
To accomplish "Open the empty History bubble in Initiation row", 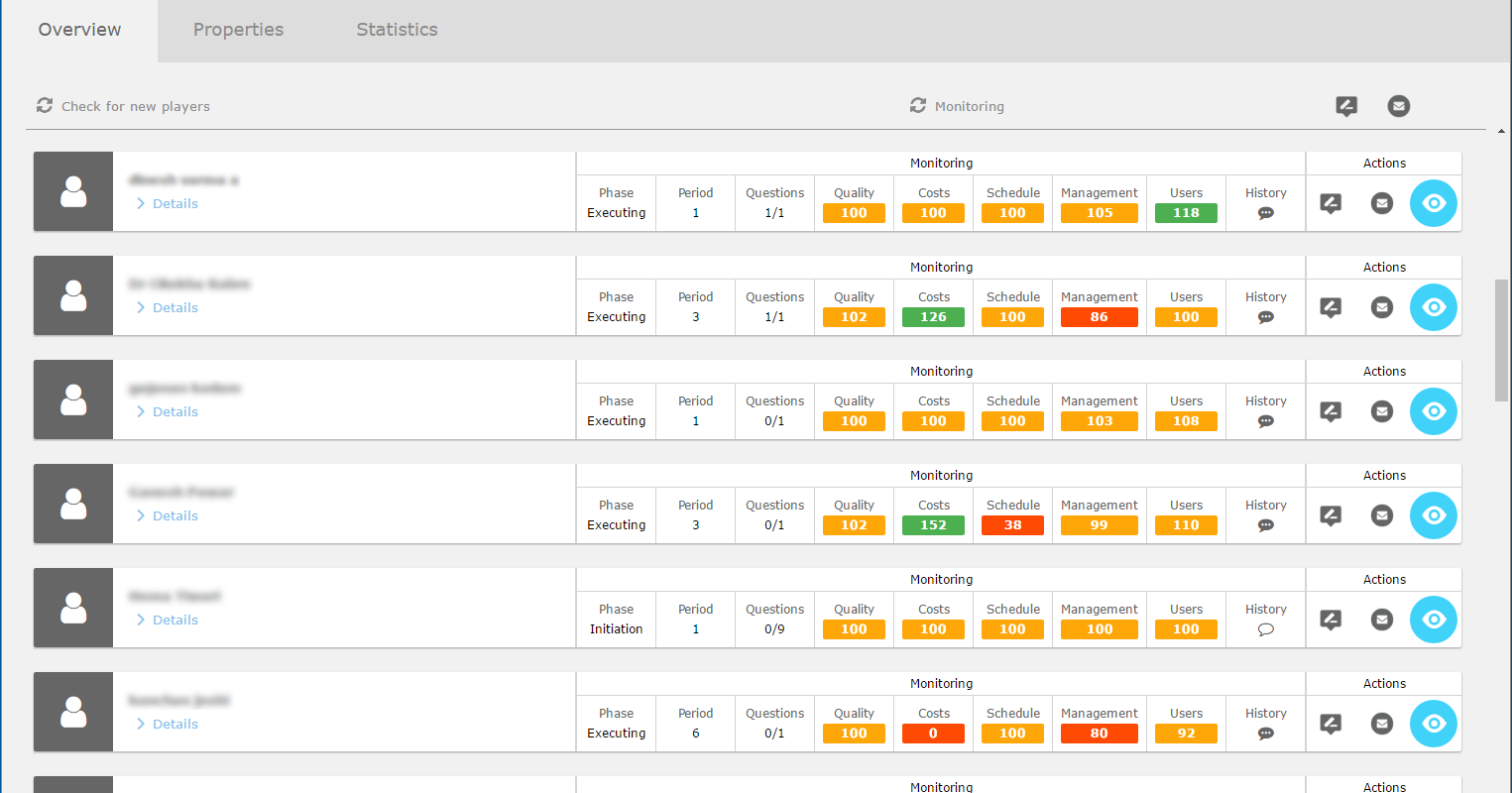I will [1266, 629].
